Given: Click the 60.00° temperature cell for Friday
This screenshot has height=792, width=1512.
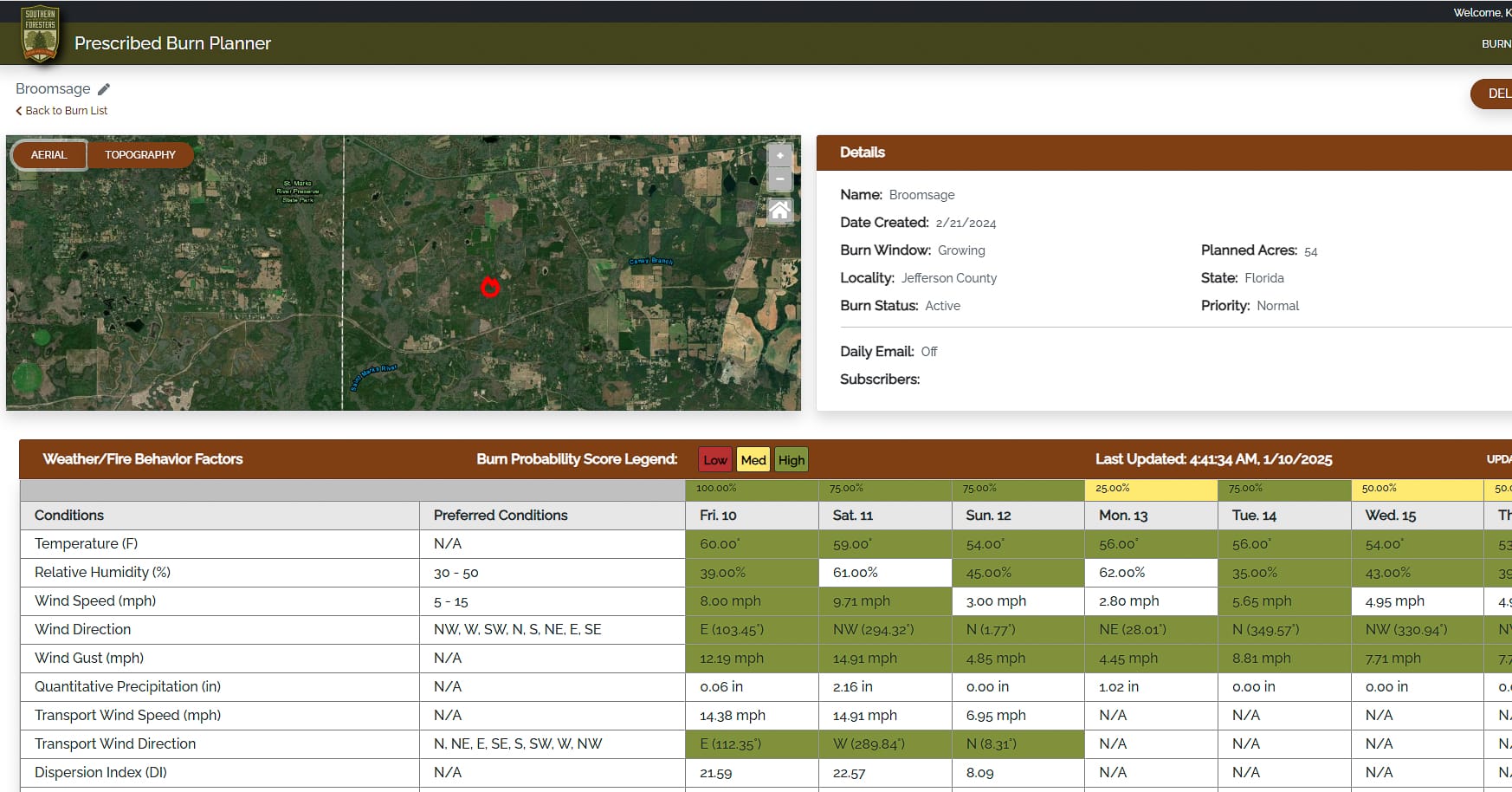Looking at the screenshot, I should 752,544.
